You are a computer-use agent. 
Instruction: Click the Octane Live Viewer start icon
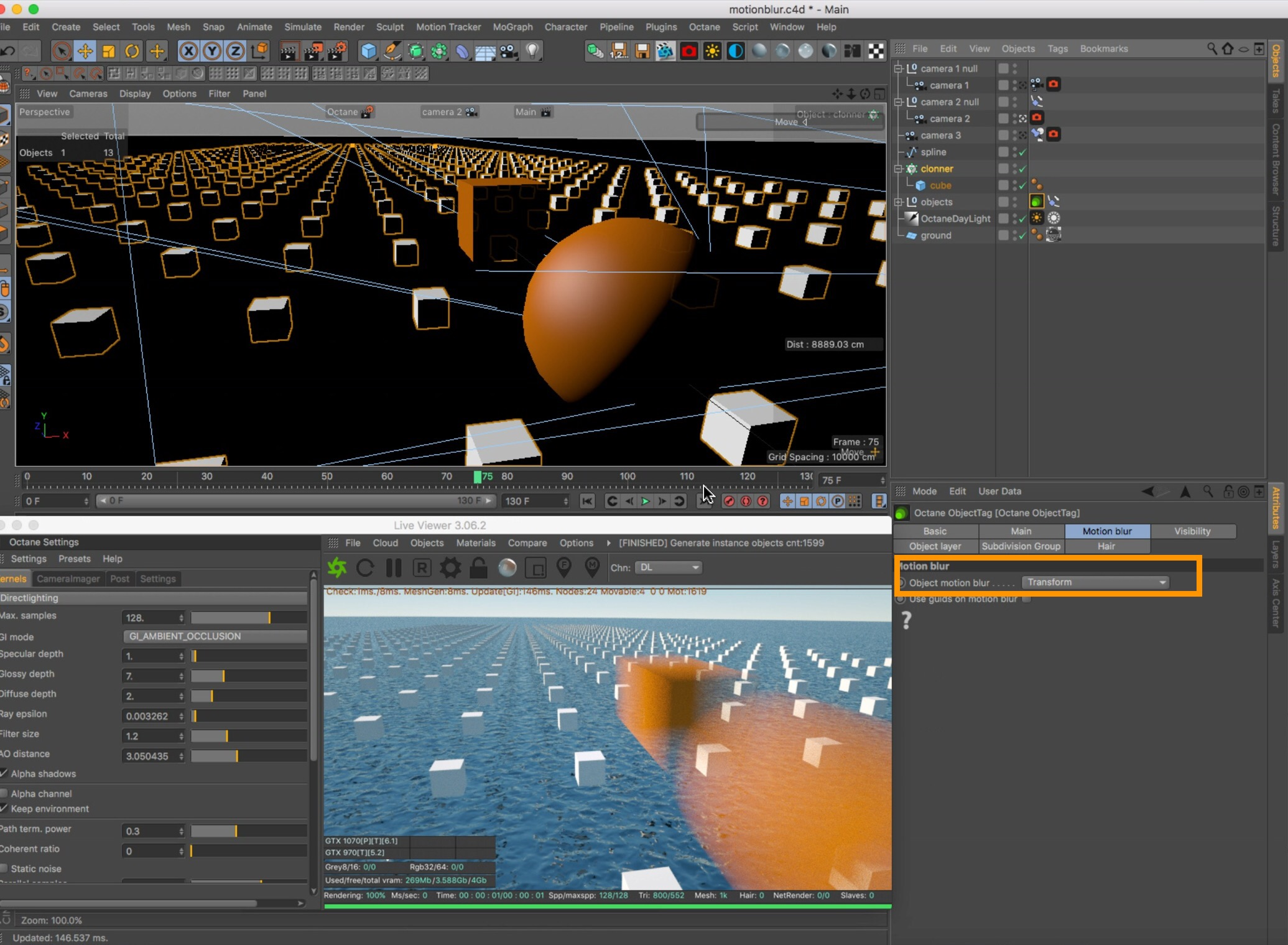click(x=337, y=567)
